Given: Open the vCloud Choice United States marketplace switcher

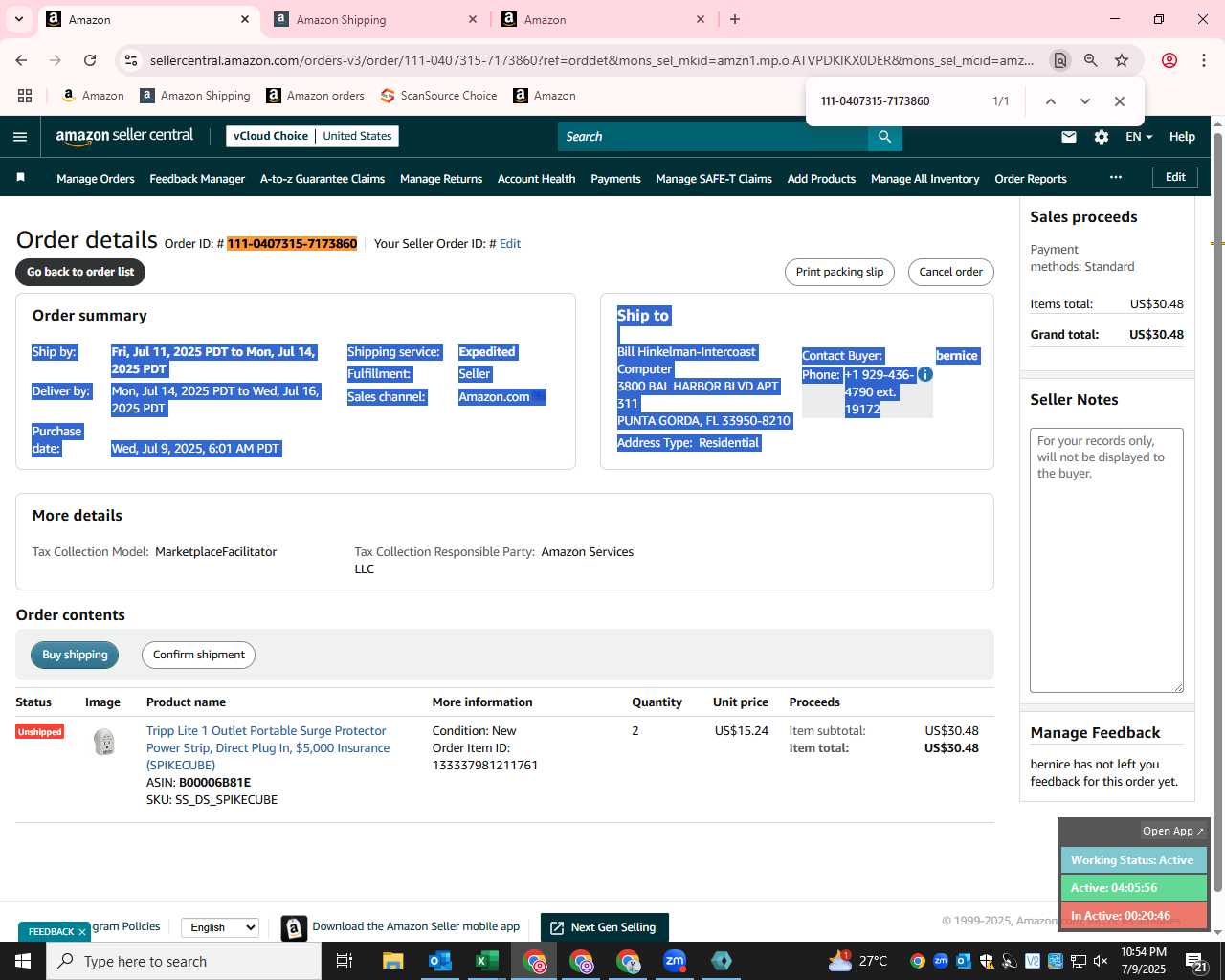Looking at the screenshot, I should pyautogui.click(x=313, y=136).
